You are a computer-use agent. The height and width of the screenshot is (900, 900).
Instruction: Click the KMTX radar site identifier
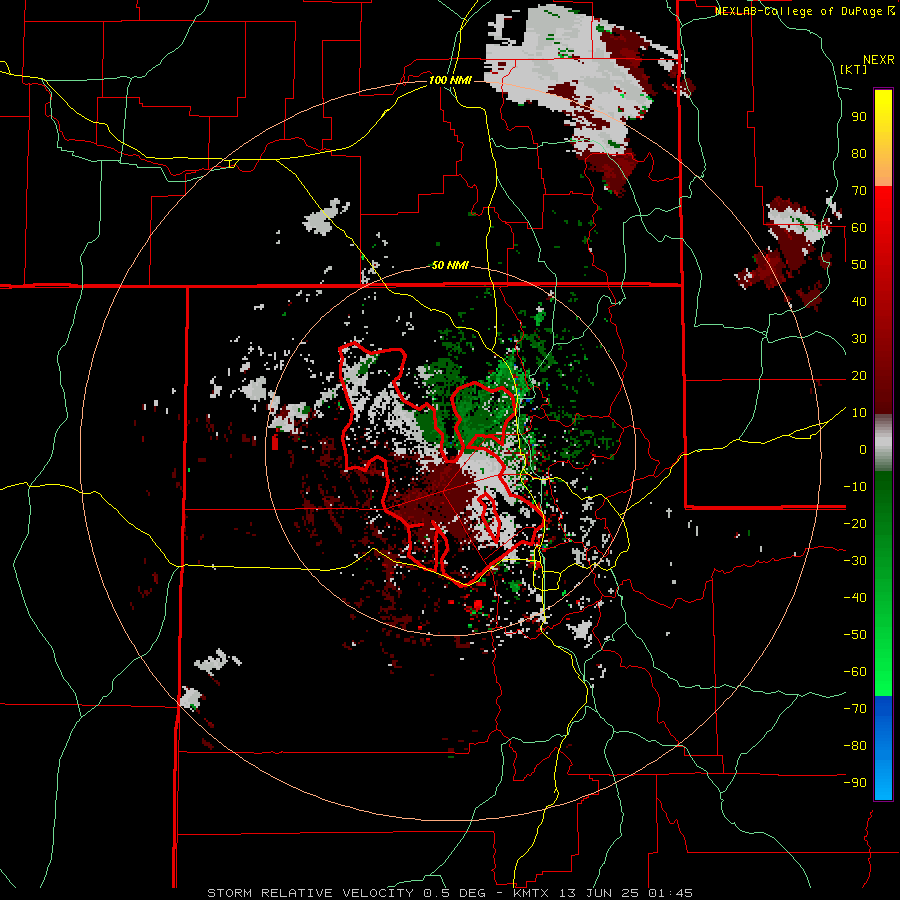(531, 893)
